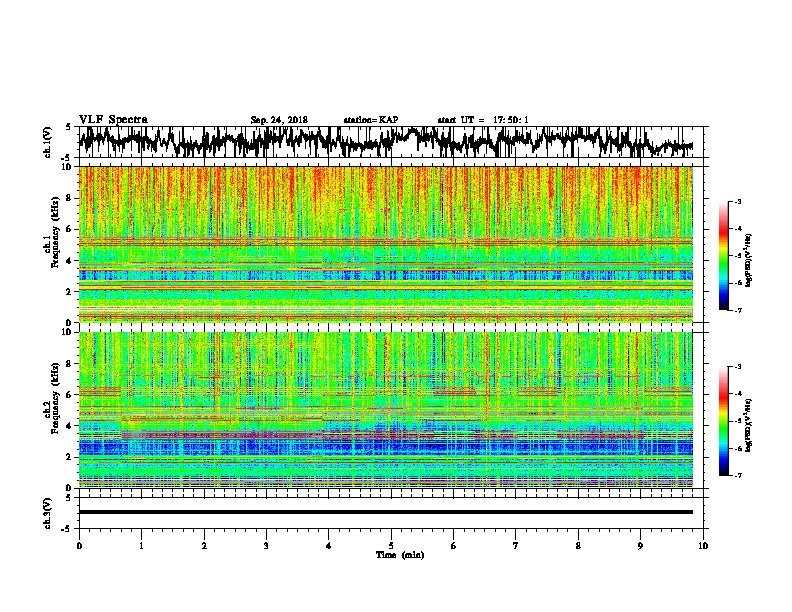Click the "station=KAP" header label
This screenshot has height=612, width=792.
coord(371,120)
